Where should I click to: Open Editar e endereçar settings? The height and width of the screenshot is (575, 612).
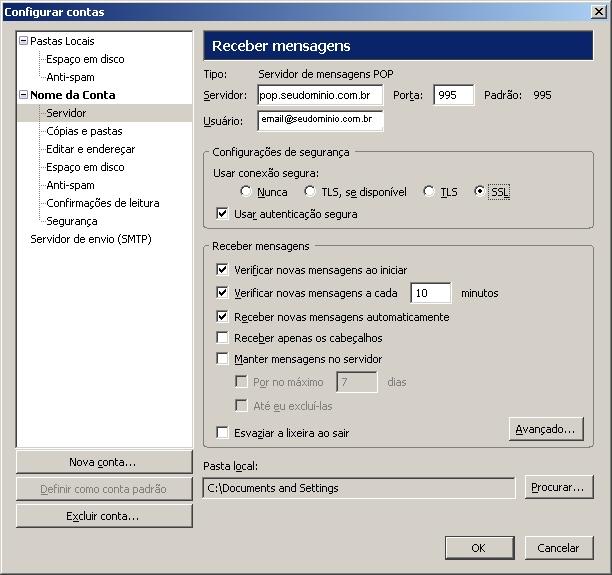pyautogui.click(x=91, y=149)
